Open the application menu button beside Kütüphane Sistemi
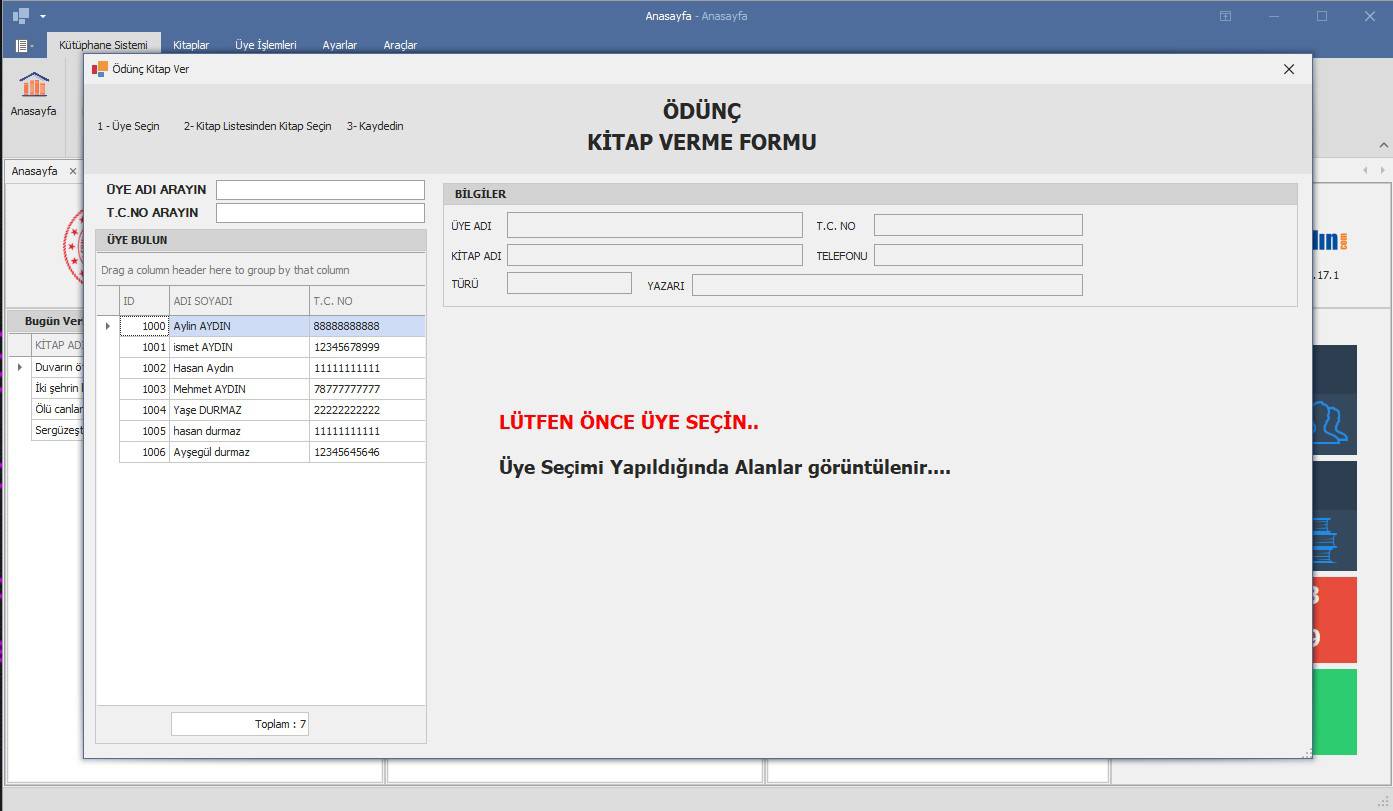This screenshot has width=1393, height=811. tap(24, 45)
